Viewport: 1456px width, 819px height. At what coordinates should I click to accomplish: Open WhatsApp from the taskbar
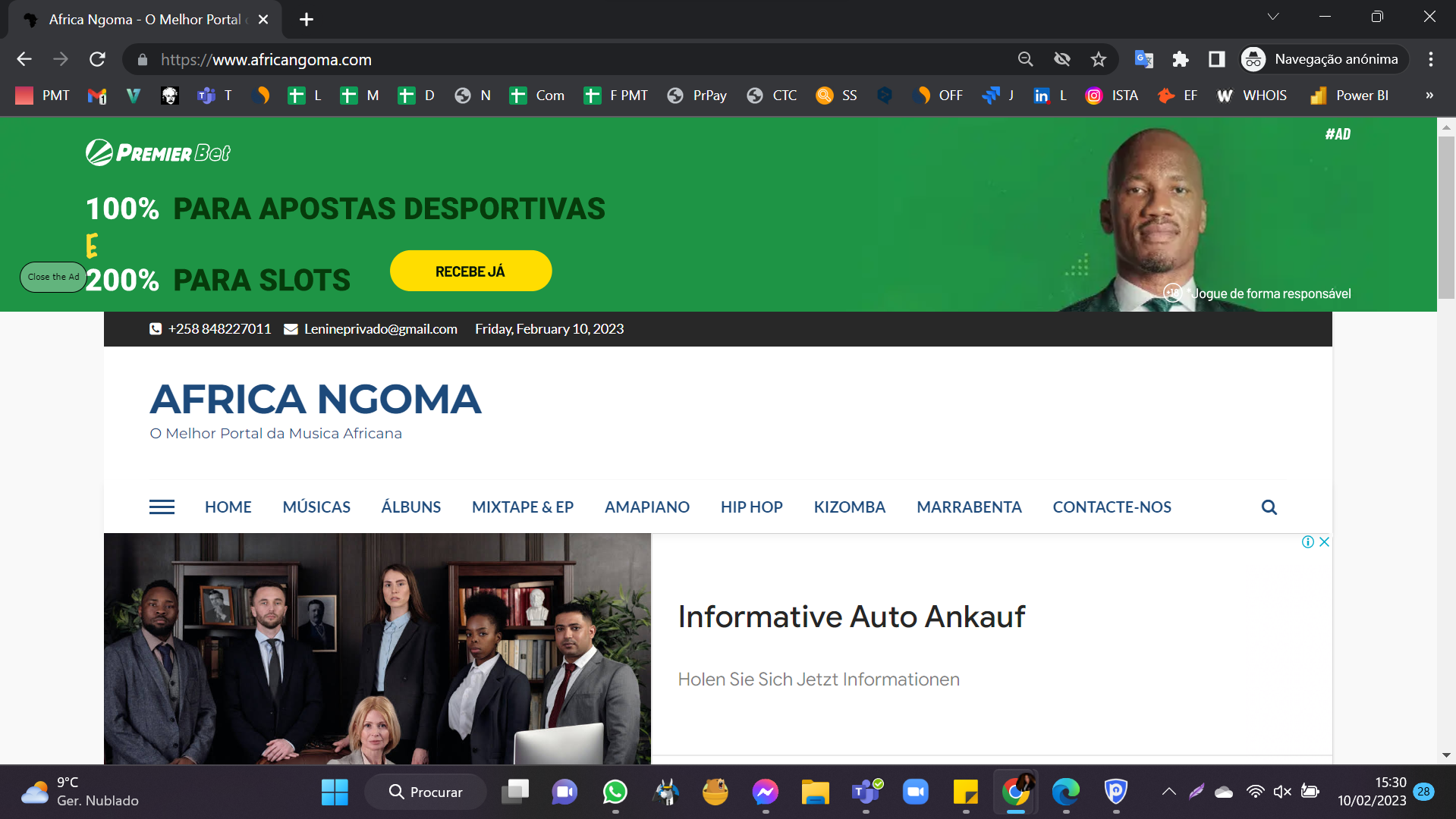(x=615, y=792)
